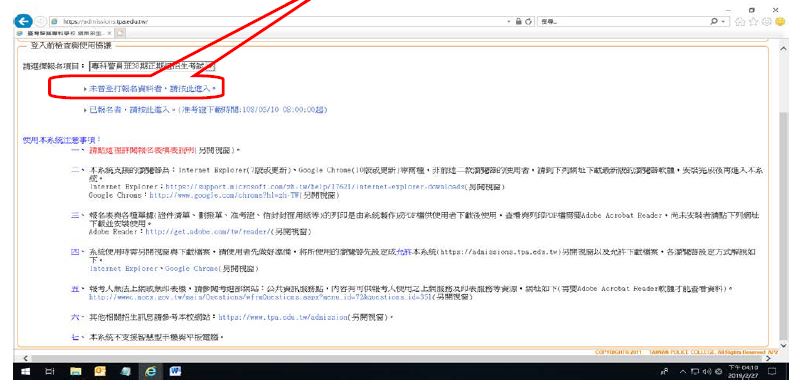Open the taskbar app beside Outlook

126,371
